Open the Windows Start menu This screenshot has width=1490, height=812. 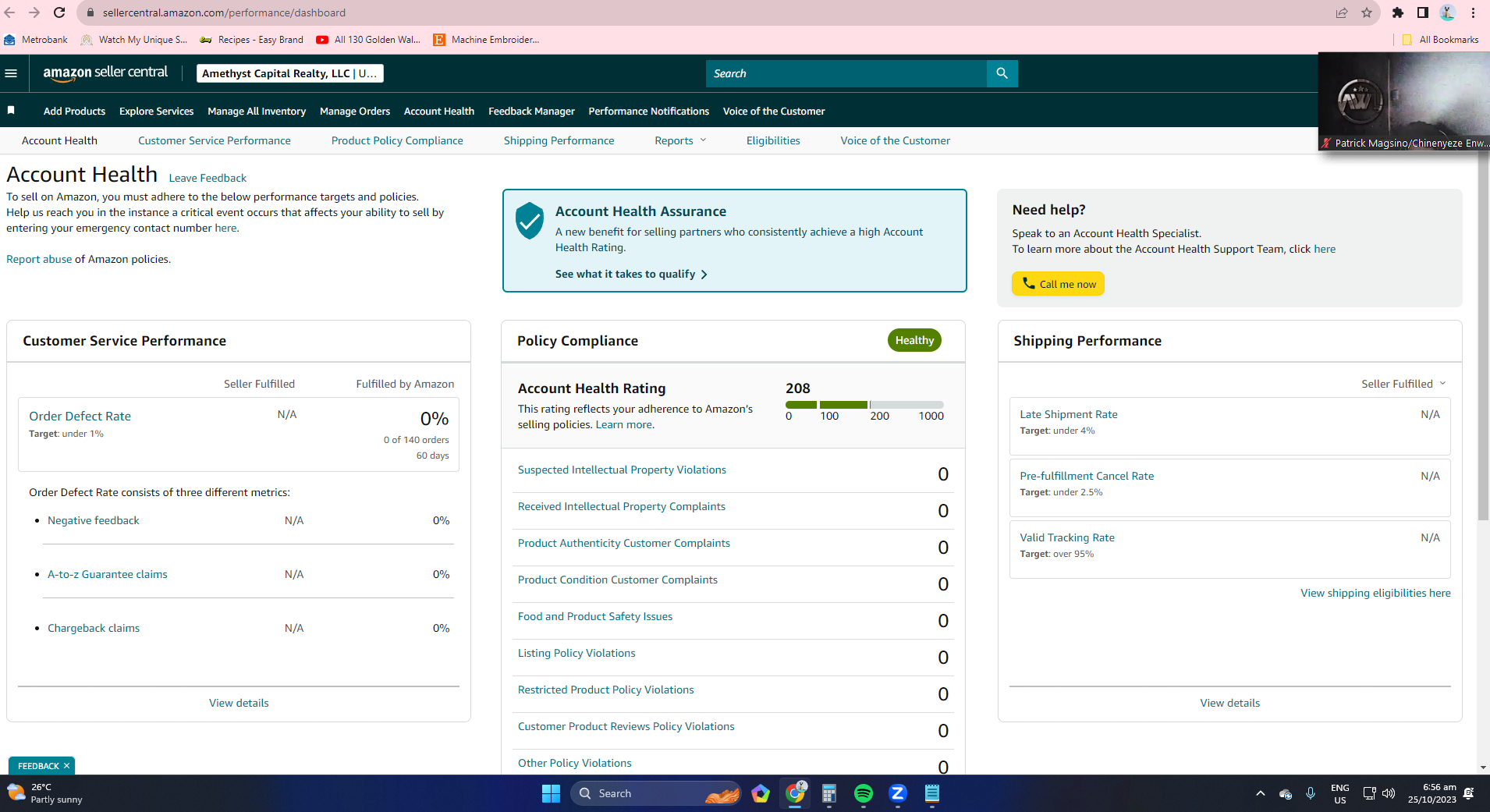point(551,793)
